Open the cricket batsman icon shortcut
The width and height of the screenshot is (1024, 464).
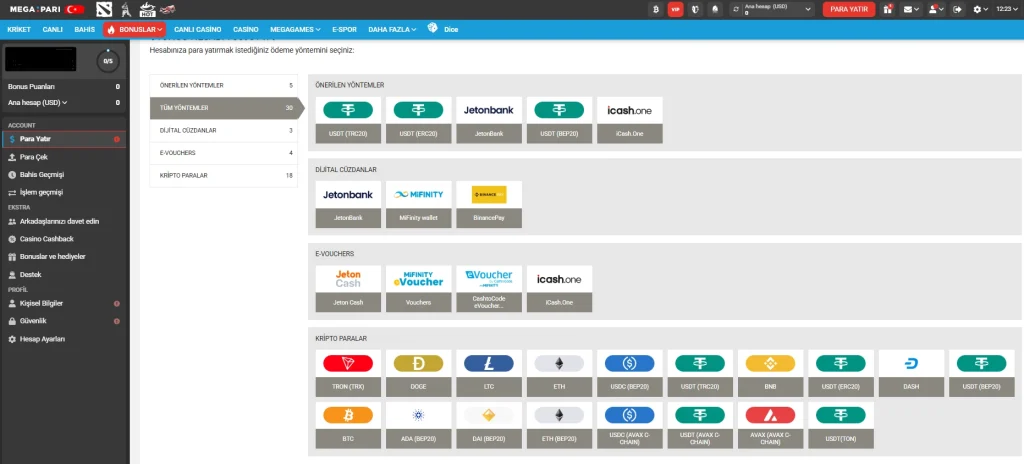[x=127, y=9]
